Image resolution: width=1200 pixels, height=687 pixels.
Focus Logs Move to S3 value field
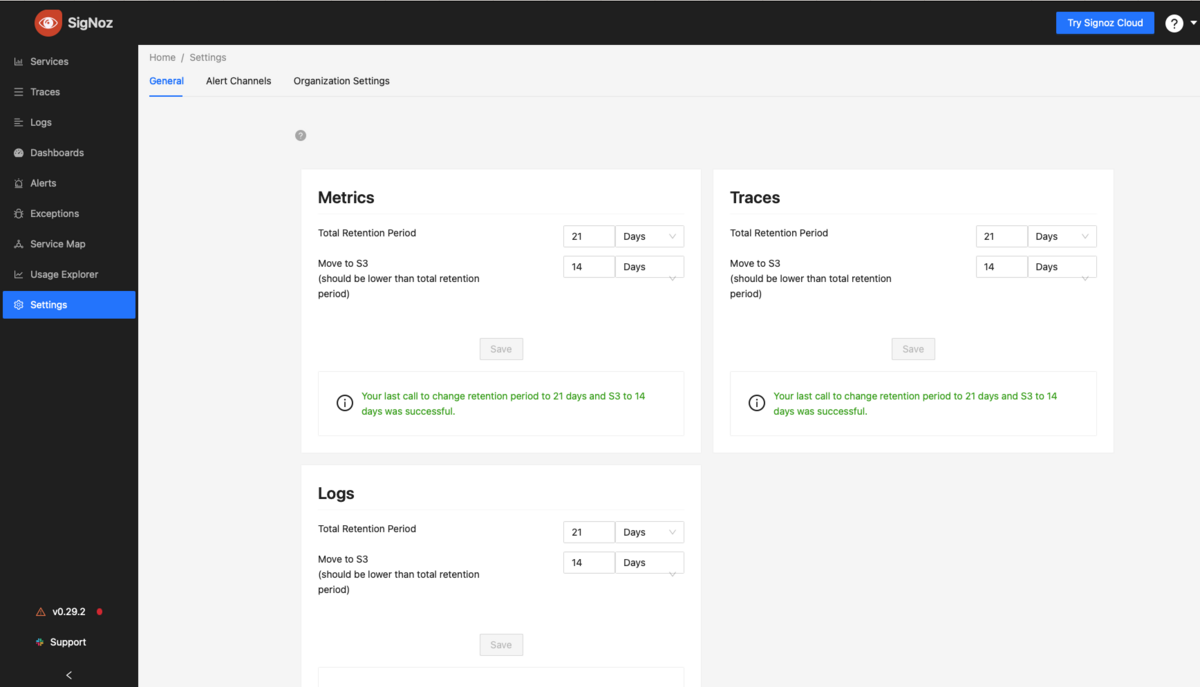click(589, 563)
